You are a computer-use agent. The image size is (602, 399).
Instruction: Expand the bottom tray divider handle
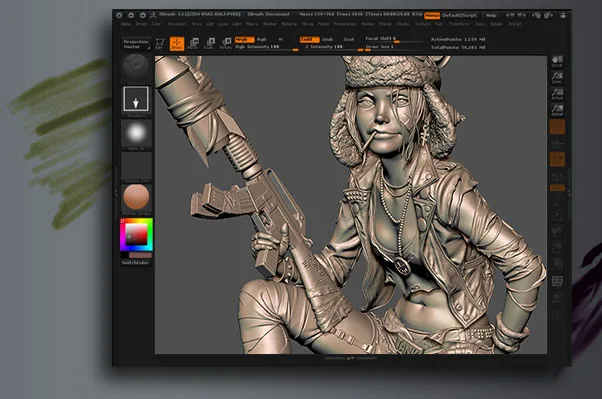[x=350, y=358]
